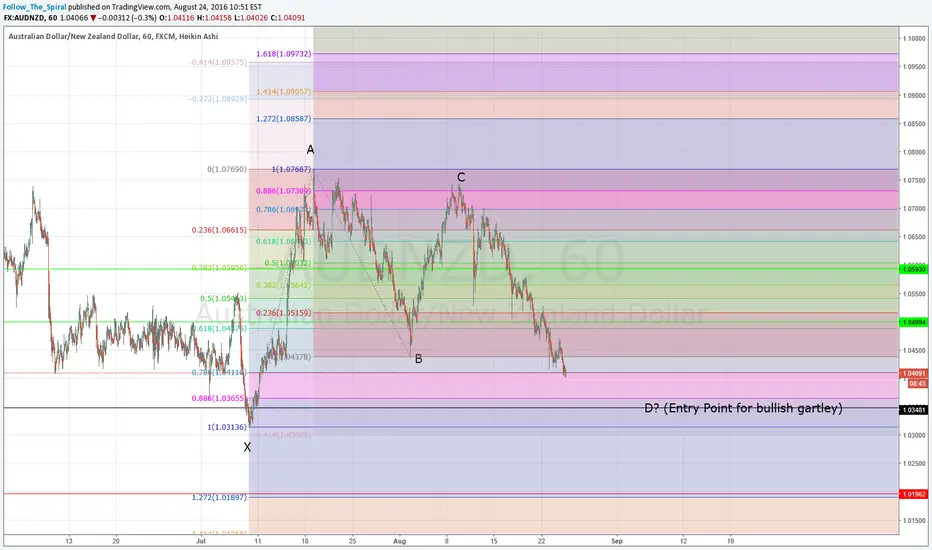The image size is (932, 550).
Task: Select the black 1.03481 price tag
Action: pyautogui.click(x=914, y=410)
